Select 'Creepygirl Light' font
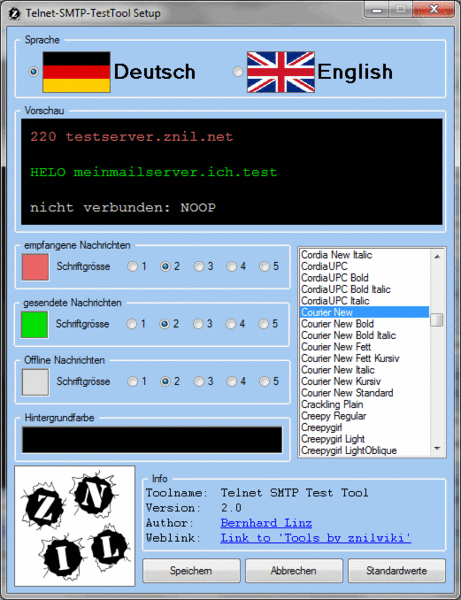461x600 pixels. 365,439
